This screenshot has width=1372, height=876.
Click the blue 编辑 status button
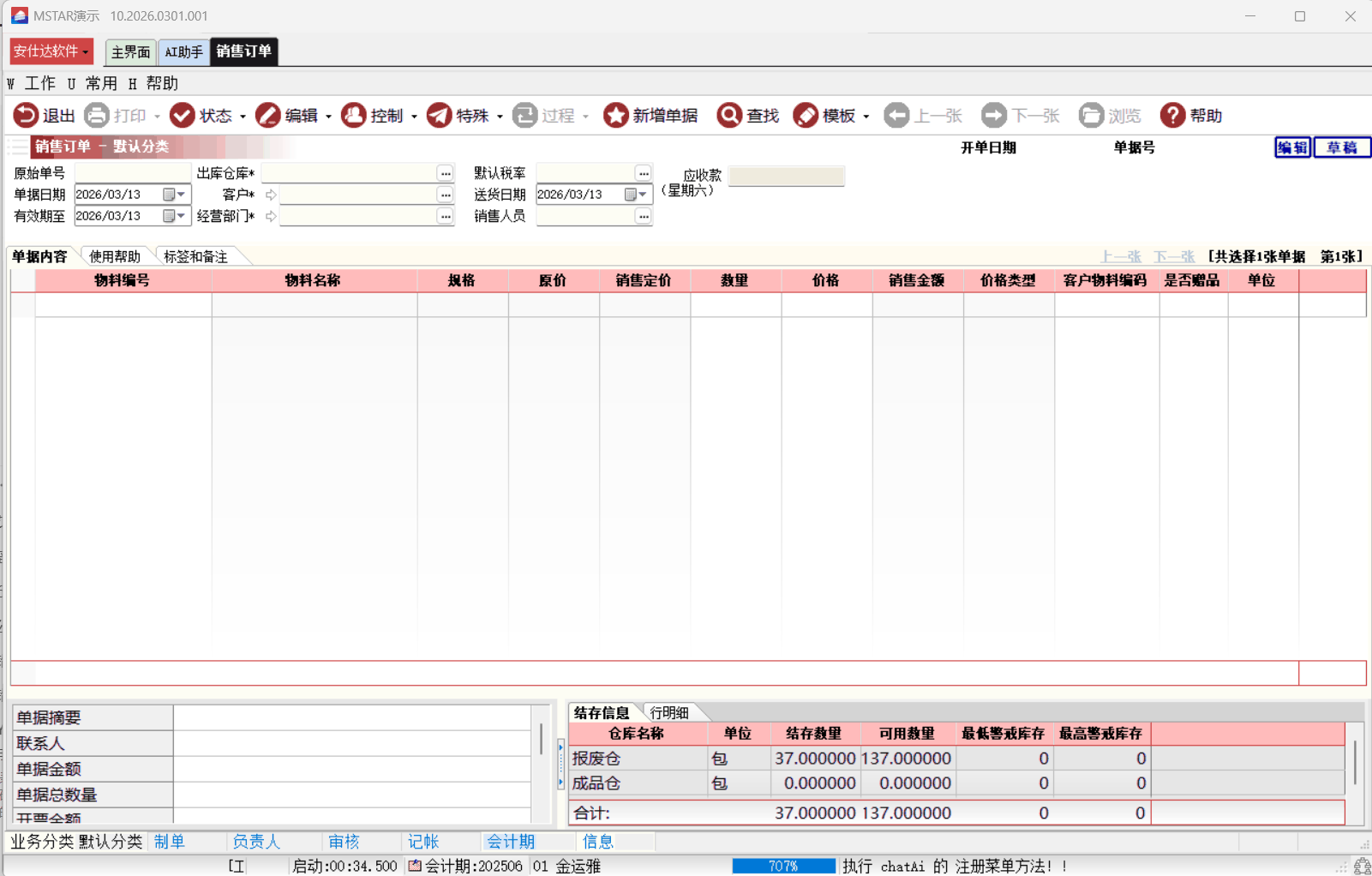1292,147
